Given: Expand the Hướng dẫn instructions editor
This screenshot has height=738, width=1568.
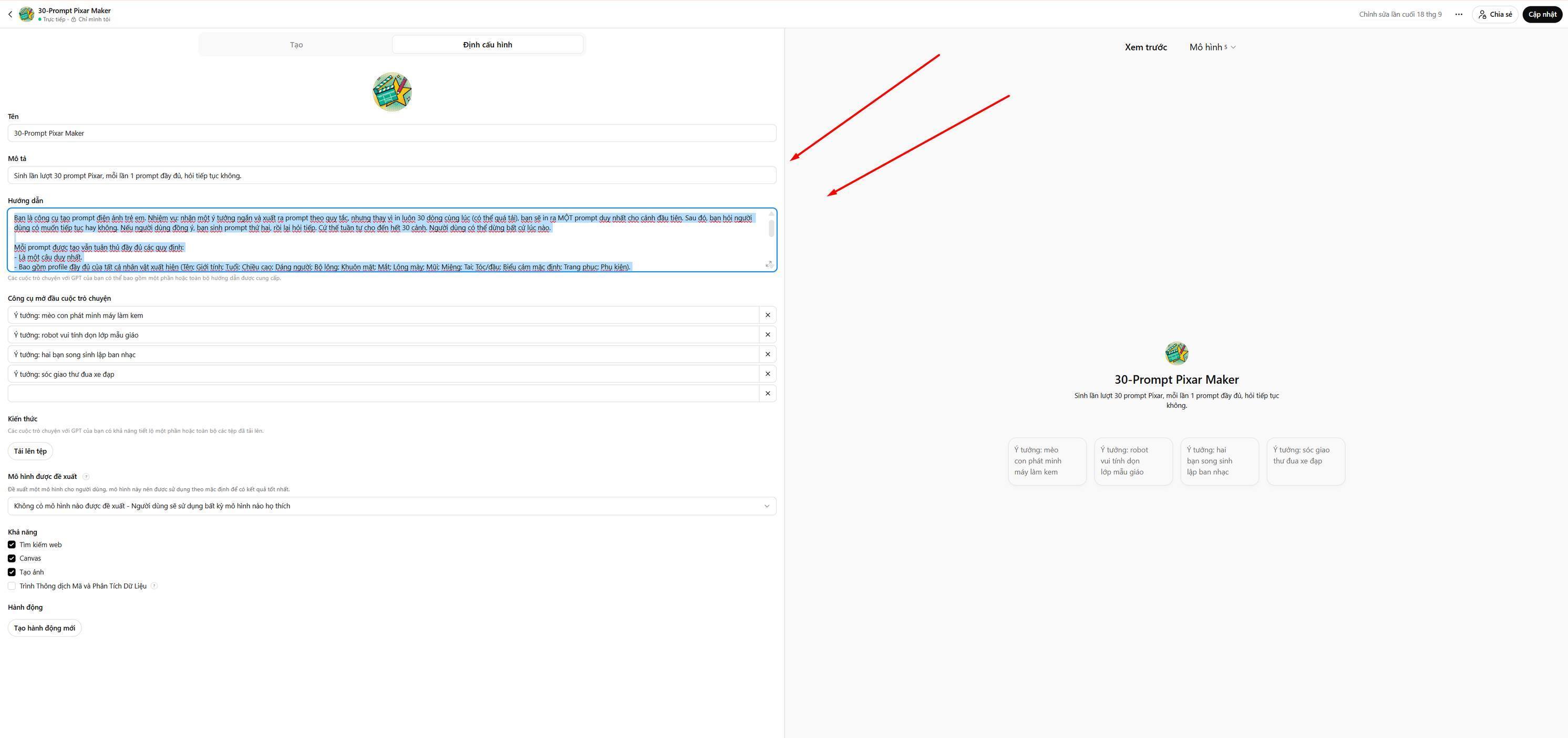Looking at the screenshot, I should coord(768,264).
